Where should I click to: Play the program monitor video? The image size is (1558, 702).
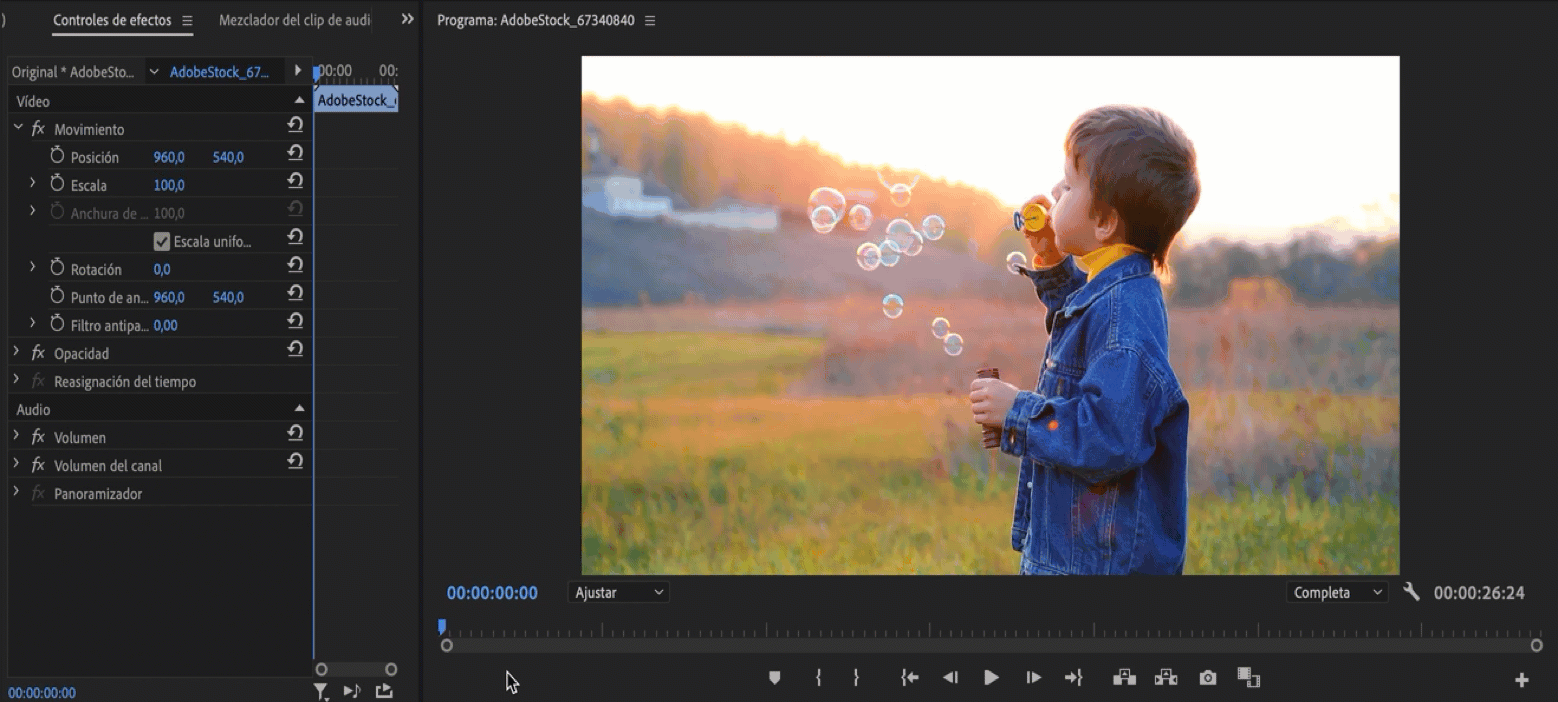pyautogui.click(x=991, y=678)
